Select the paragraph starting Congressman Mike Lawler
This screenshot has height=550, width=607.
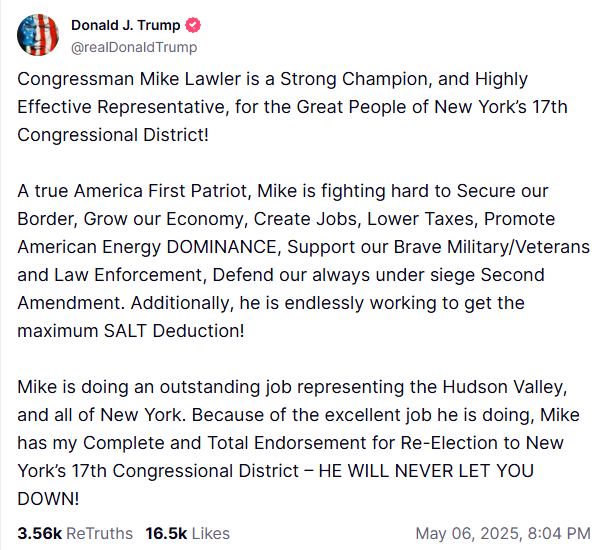point(292,107)
